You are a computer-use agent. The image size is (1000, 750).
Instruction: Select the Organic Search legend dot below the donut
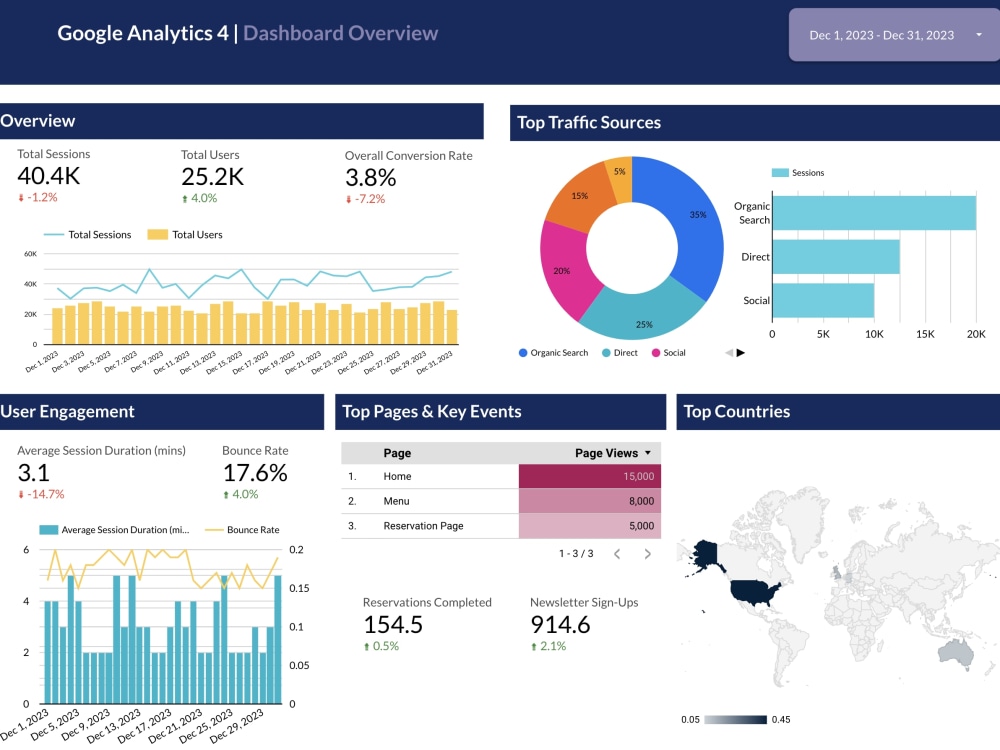(524, 351)
